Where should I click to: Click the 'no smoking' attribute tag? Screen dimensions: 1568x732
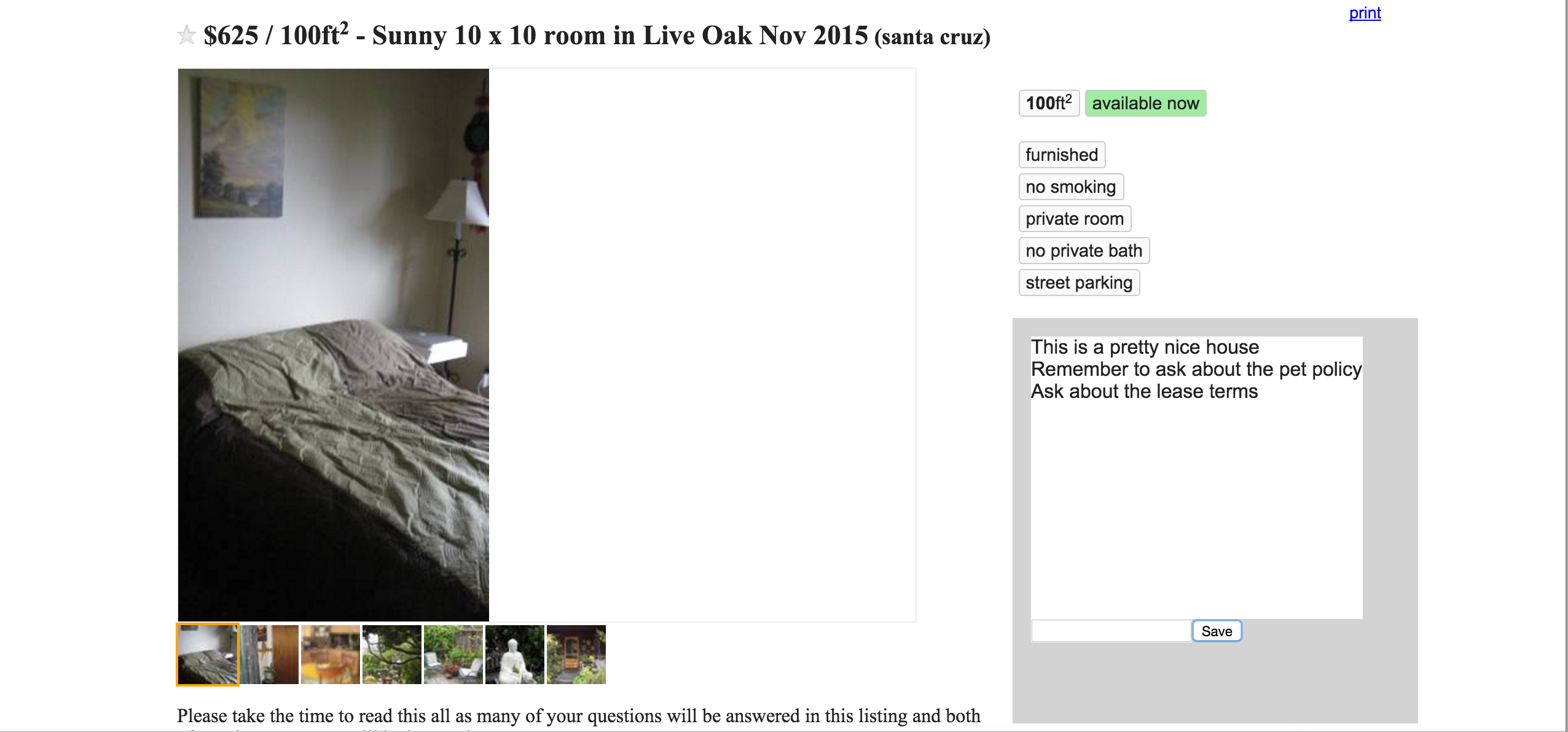tap(1071, 187)
